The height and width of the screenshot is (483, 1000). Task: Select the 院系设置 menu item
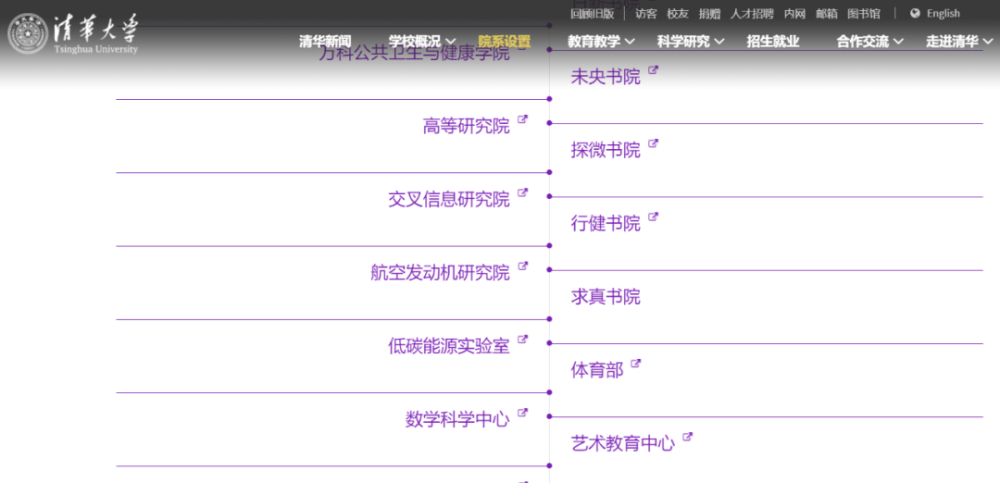coord(504,41)
